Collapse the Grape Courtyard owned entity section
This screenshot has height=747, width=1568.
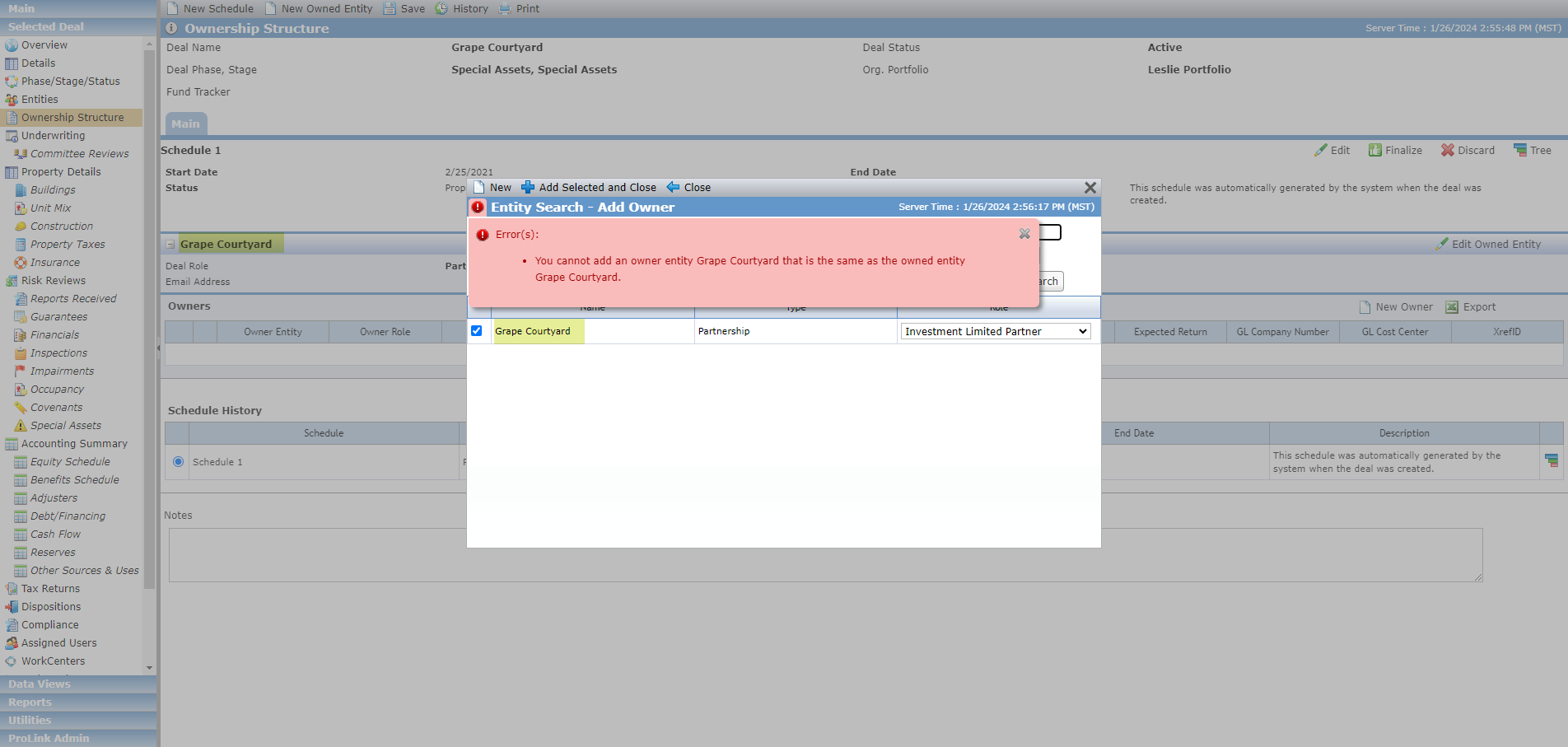170,245
